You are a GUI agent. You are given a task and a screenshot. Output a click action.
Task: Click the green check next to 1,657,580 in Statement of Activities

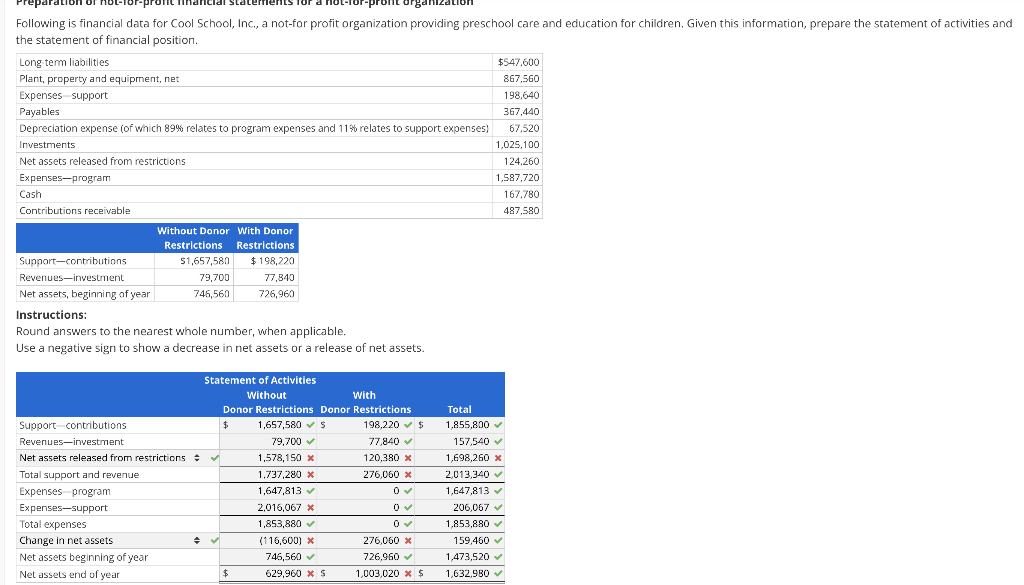[x=311, y=425]
